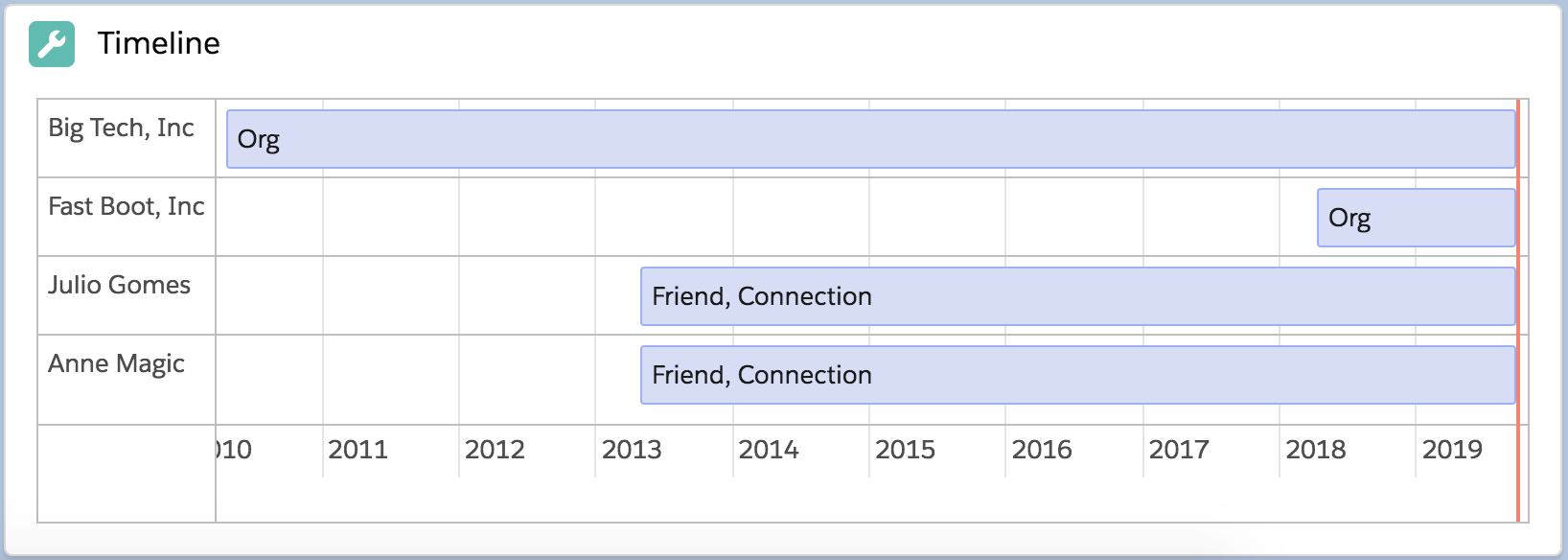This screenshot has height=560, width=1568.
Task: Click the 2014 gridline column under Julio Gomes
Action: (x=800, y=295)
